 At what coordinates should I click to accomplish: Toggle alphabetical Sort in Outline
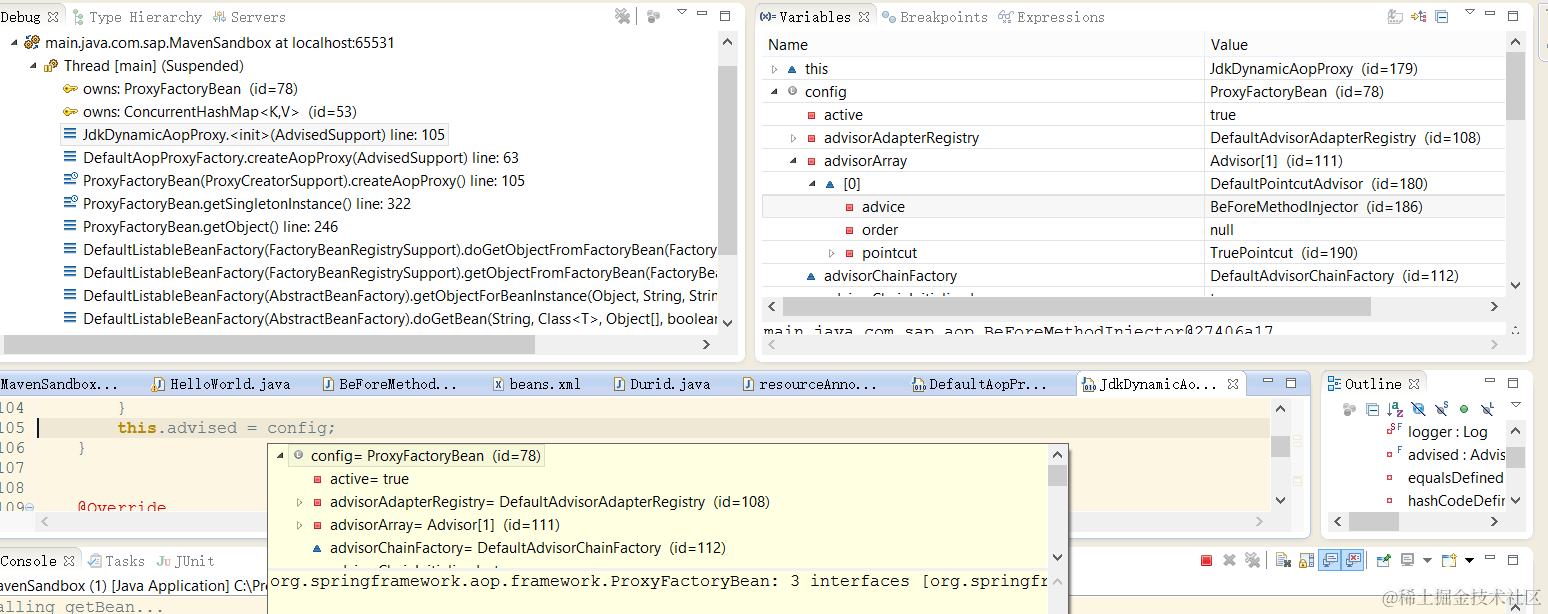click(1395, 409)
